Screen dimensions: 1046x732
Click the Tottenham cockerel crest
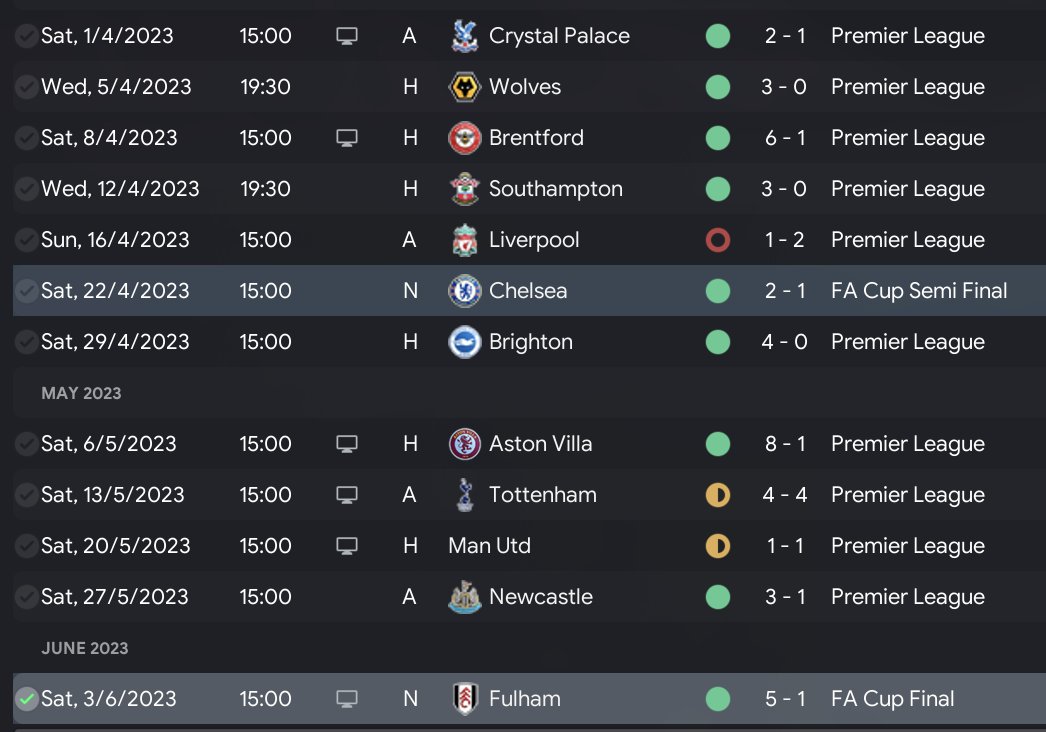pos(465,495)
